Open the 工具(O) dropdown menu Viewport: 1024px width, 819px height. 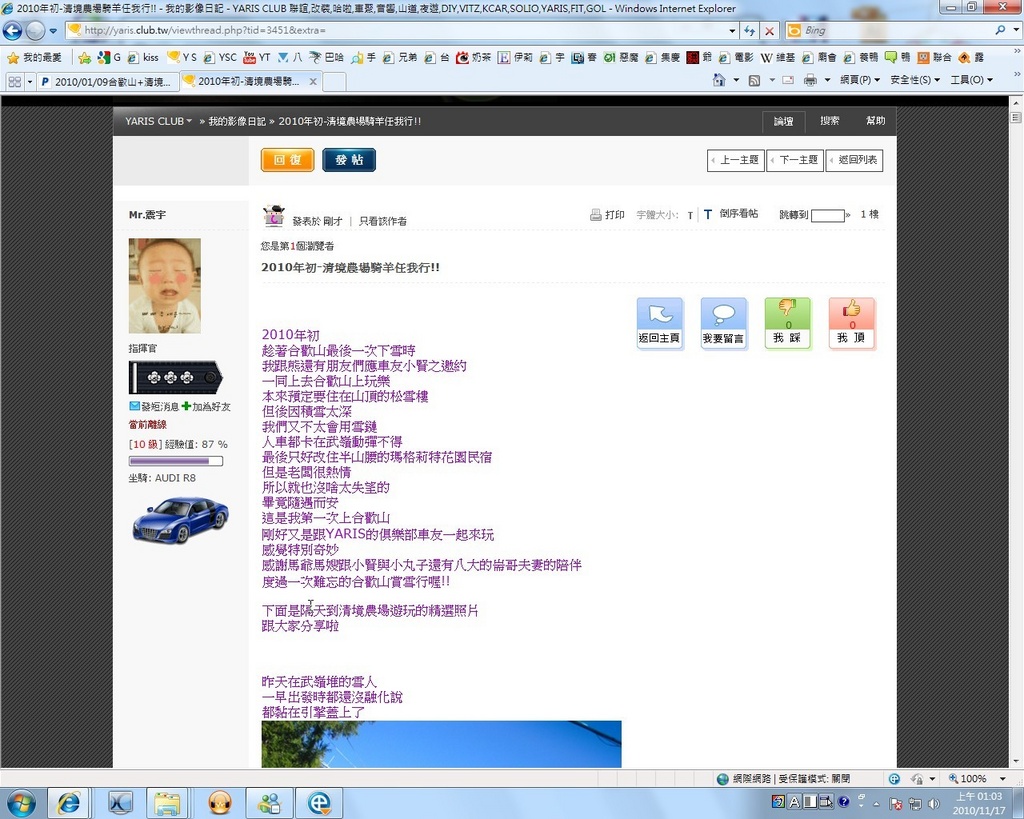(971, 80)
